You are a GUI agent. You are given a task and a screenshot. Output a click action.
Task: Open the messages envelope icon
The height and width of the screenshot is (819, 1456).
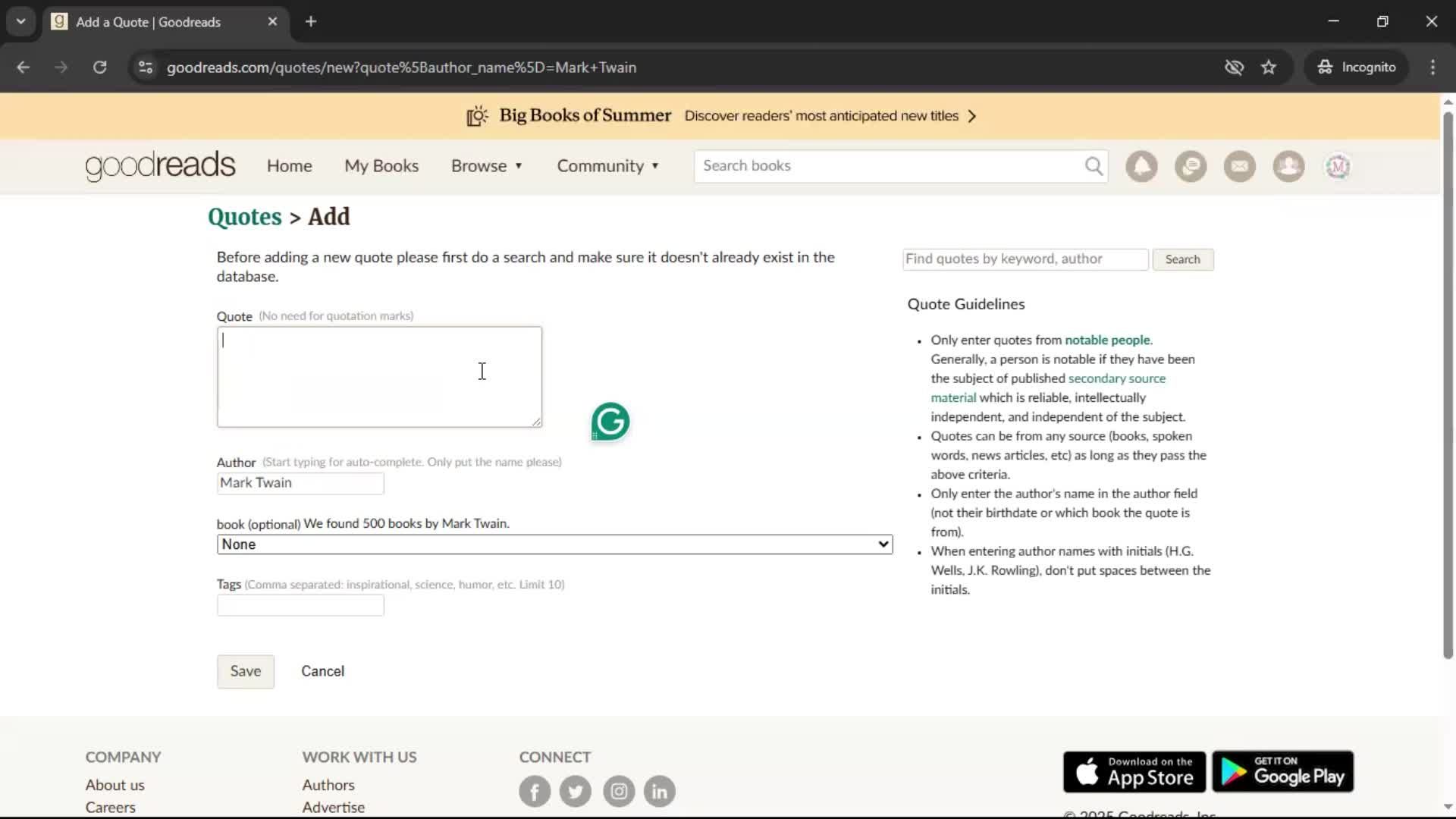(1240, 166)
